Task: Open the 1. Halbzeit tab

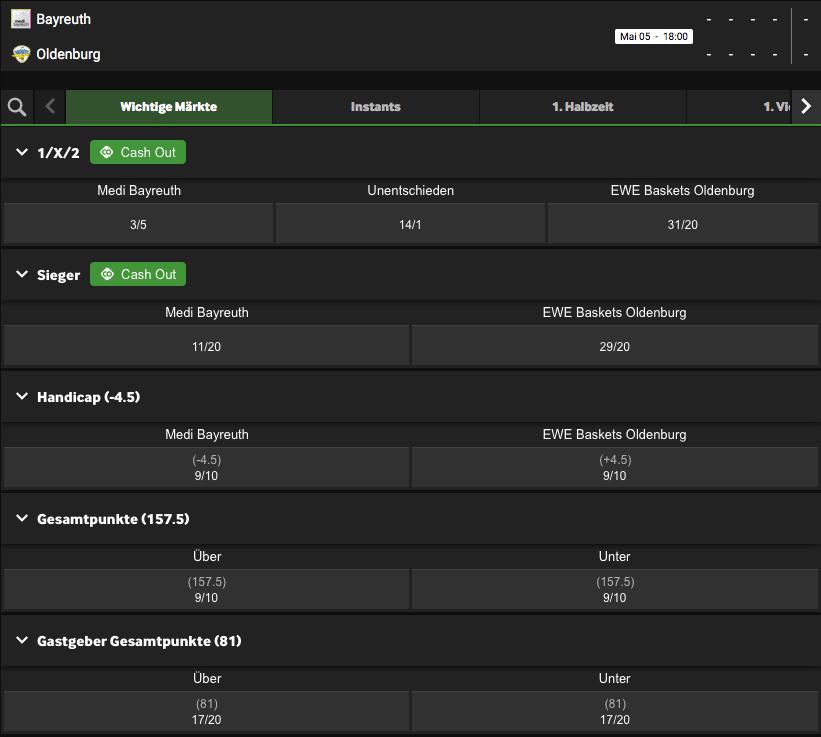Action: [583, 107]
